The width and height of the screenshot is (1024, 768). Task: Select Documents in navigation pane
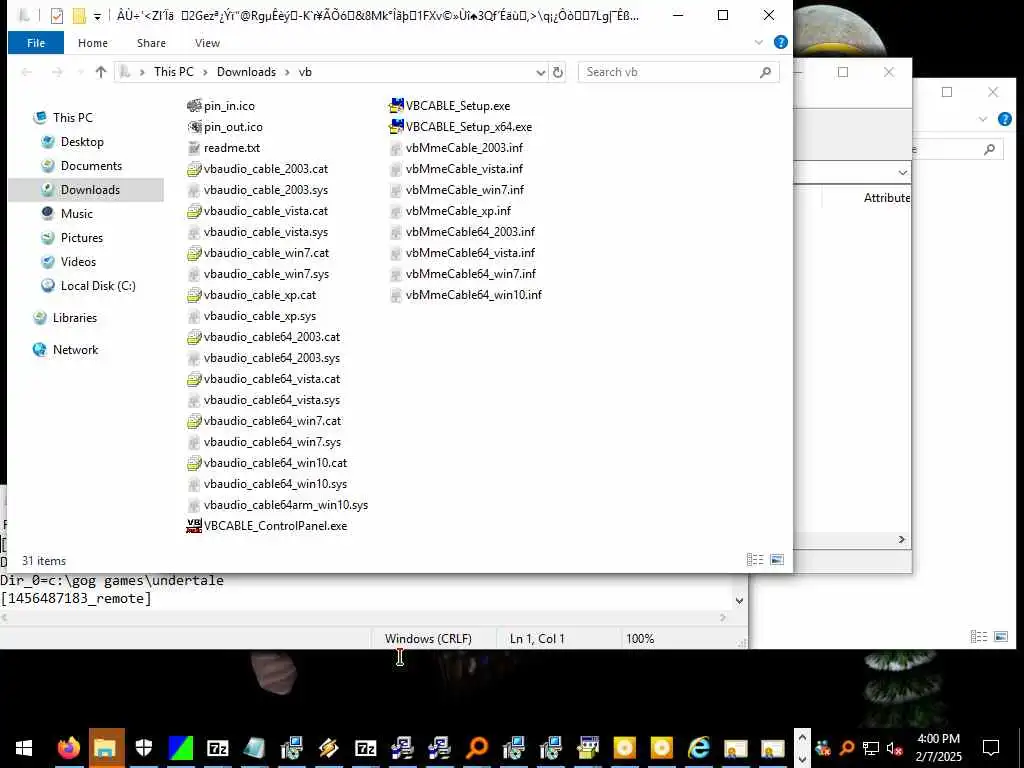click(x=91, y=166)
